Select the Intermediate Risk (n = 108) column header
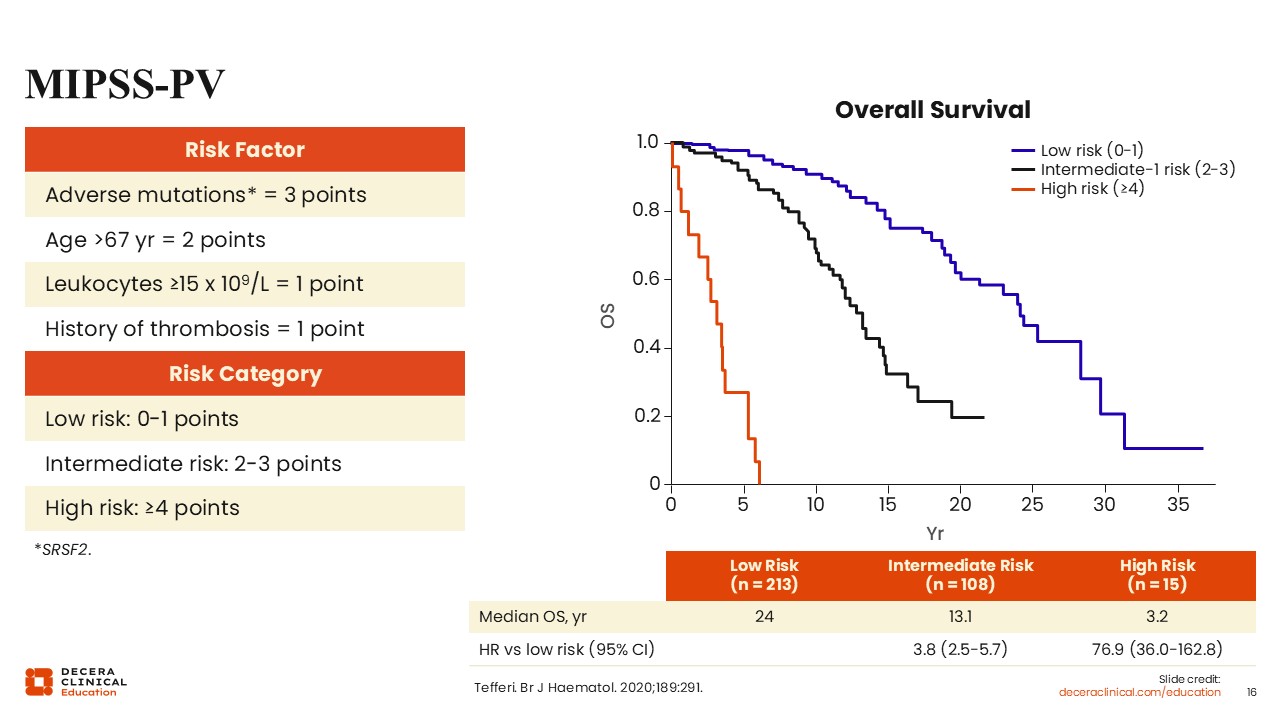The width and height of the screenshot is (1280, 720). 960,574
